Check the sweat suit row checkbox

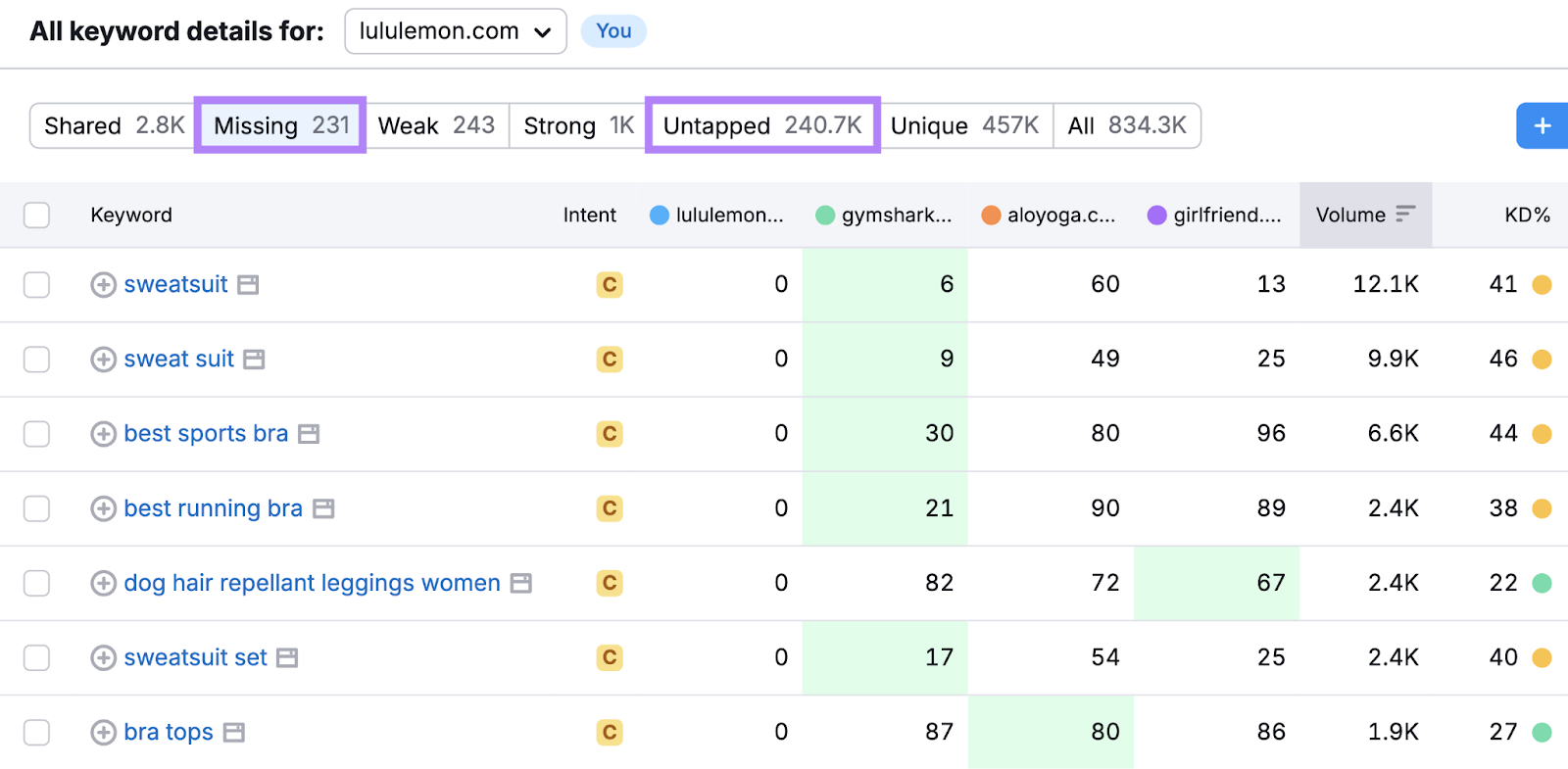click(36, 360)
